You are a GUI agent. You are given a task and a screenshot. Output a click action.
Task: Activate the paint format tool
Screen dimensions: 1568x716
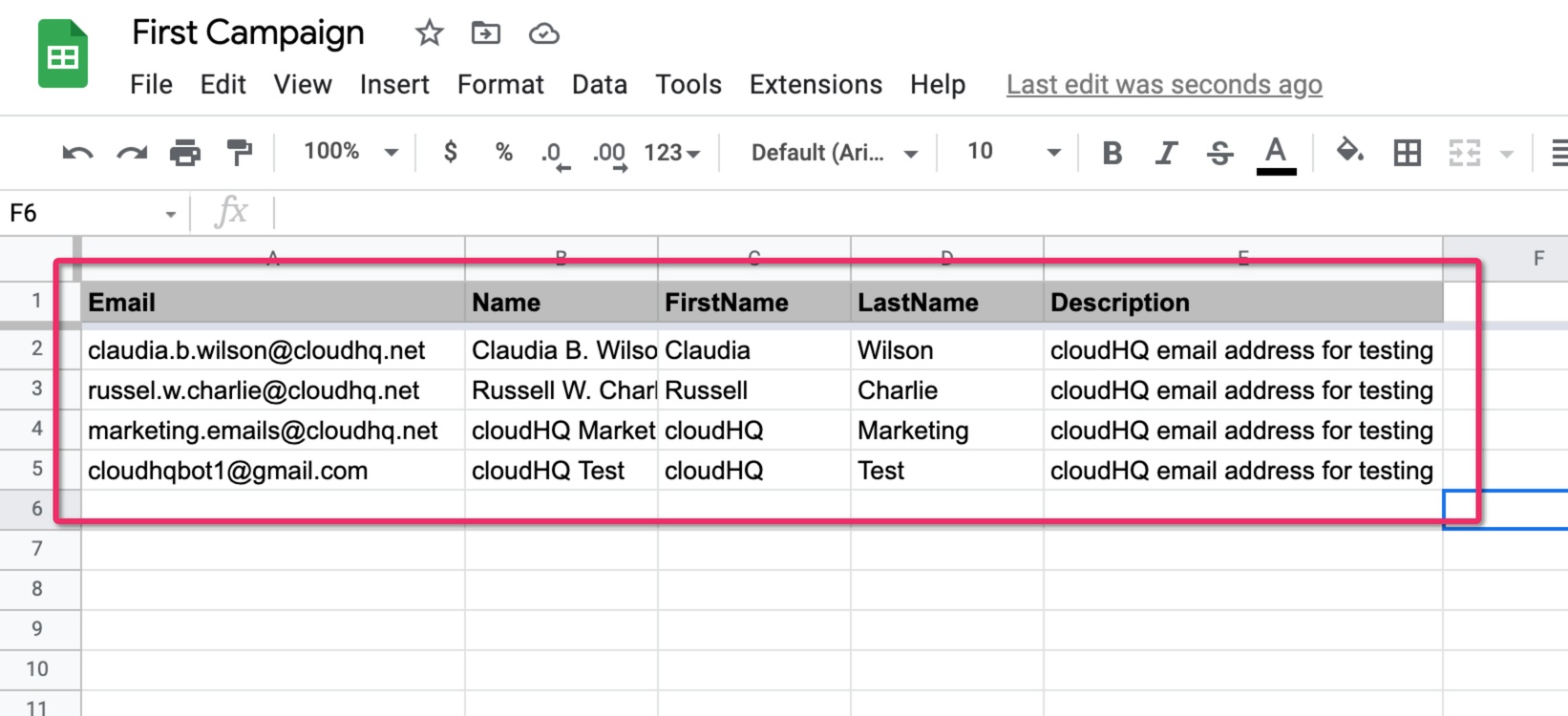coord(239,153)
